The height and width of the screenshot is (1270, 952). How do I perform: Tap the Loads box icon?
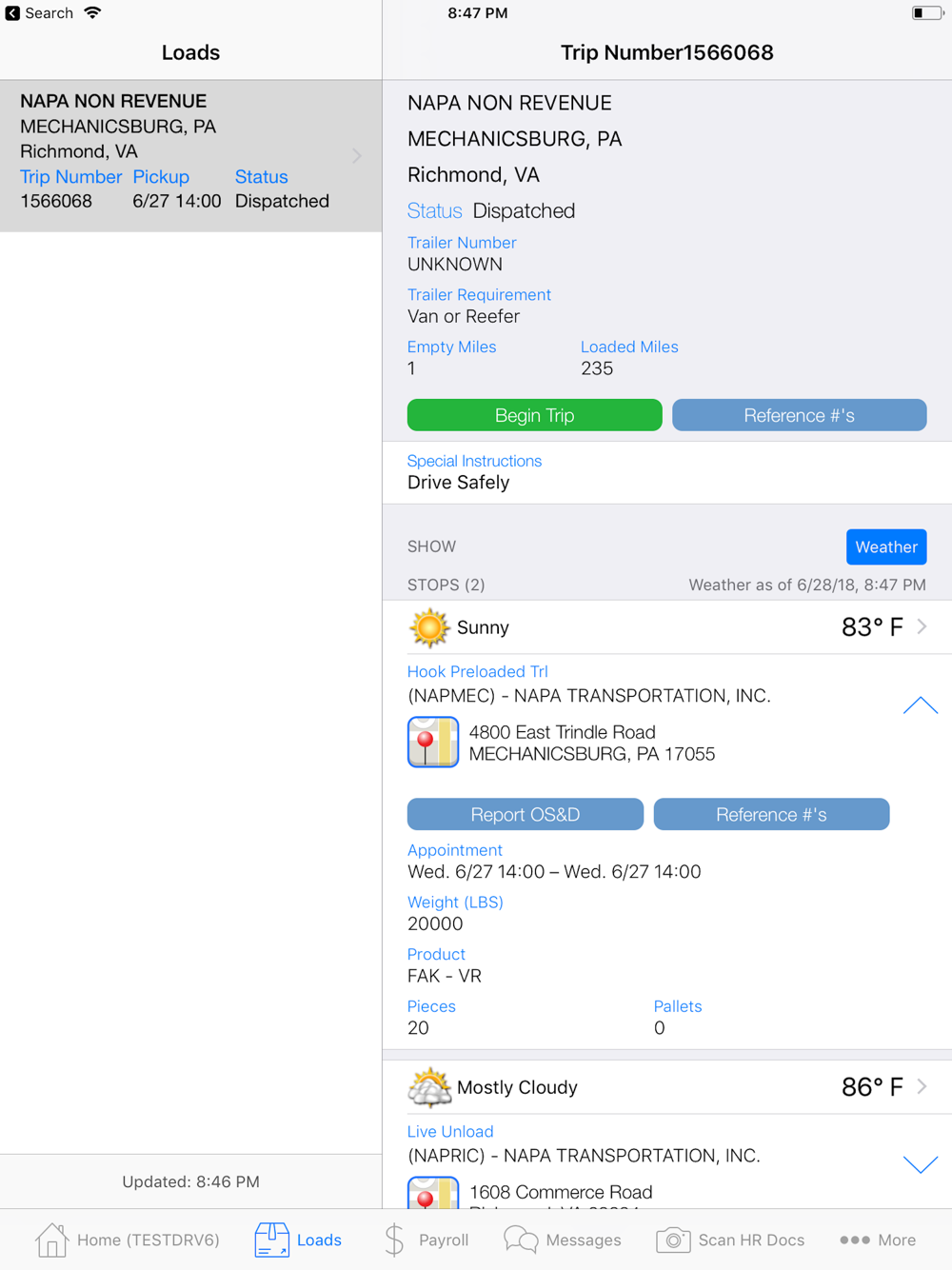click(x=271, y=1240)
